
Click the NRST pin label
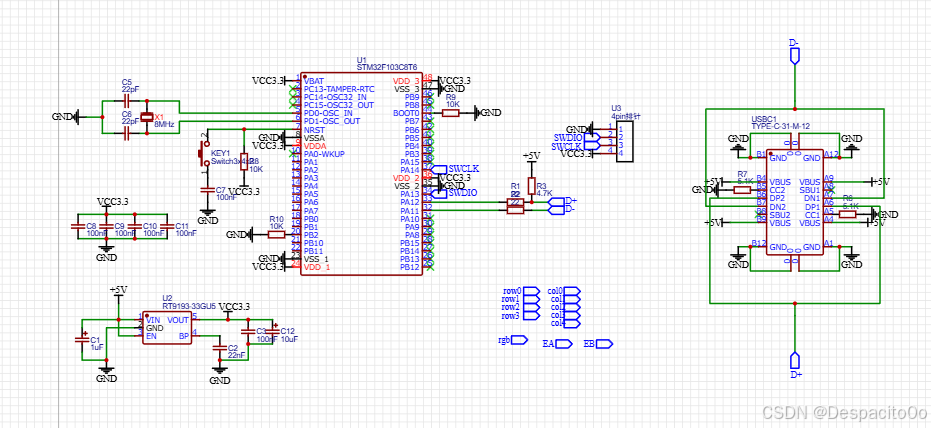(x=314, y=129)
